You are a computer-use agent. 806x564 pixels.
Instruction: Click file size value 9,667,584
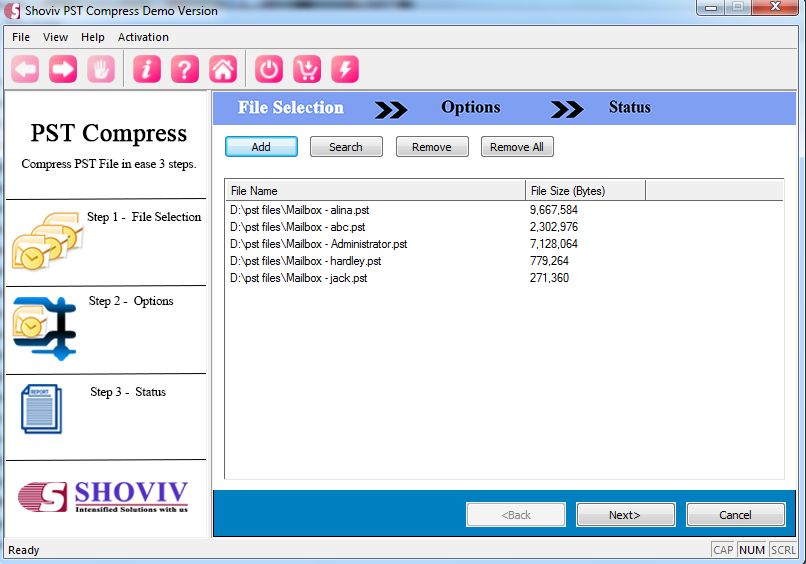(554, 210)
